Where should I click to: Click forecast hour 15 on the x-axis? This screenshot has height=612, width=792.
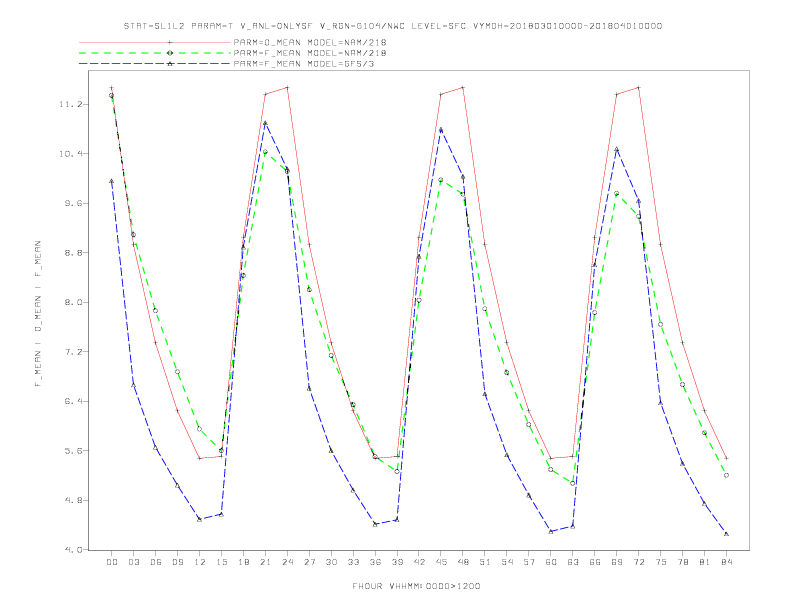[221, 562]
